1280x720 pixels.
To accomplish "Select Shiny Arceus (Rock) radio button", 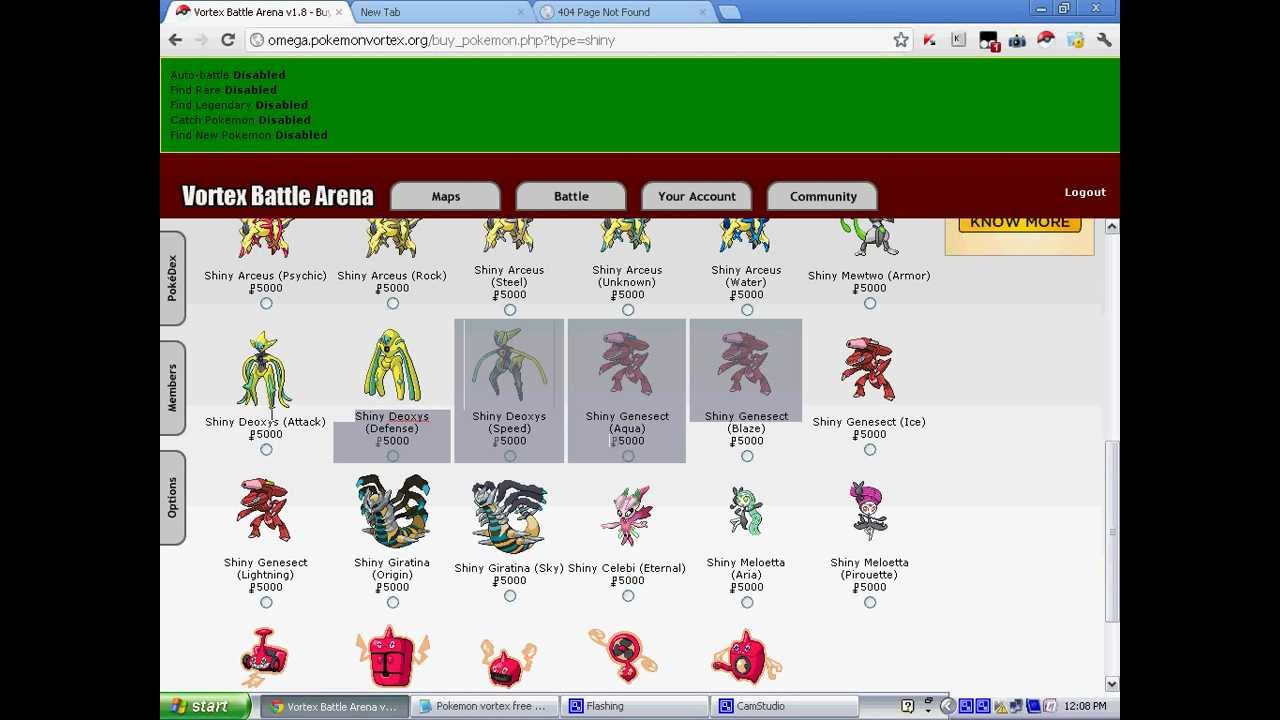I will point(392,303).
